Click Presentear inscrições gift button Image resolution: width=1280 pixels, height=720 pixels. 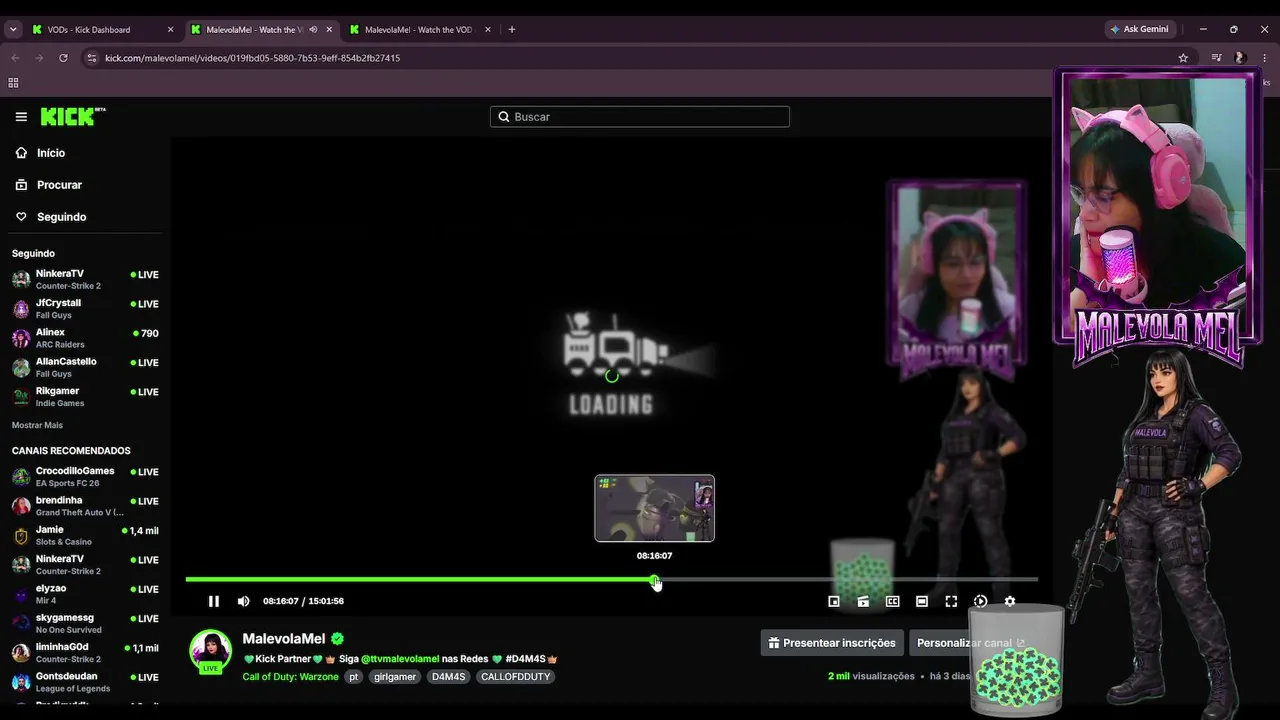tap(832, 643)
